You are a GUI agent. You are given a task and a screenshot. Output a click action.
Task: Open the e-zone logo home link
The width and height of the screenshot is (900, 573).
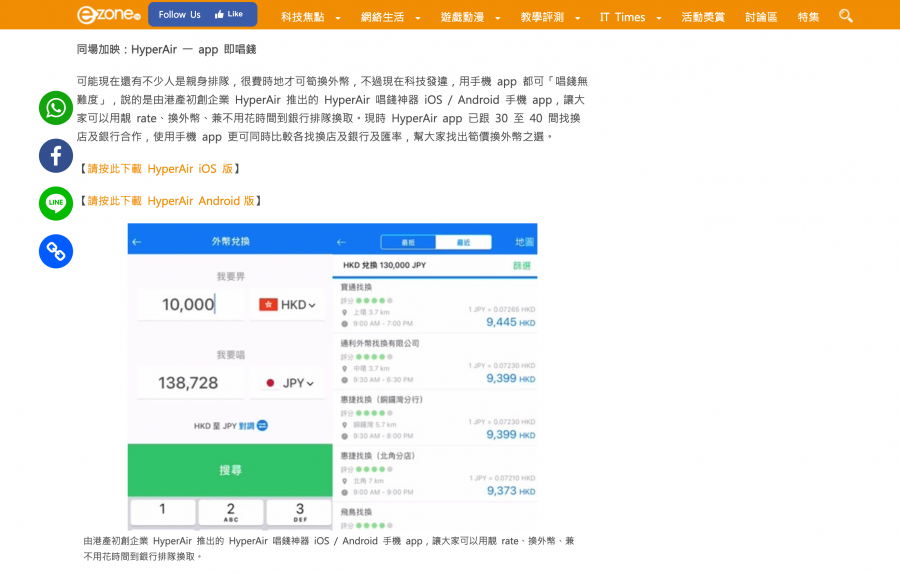click(x=108, y=14)
